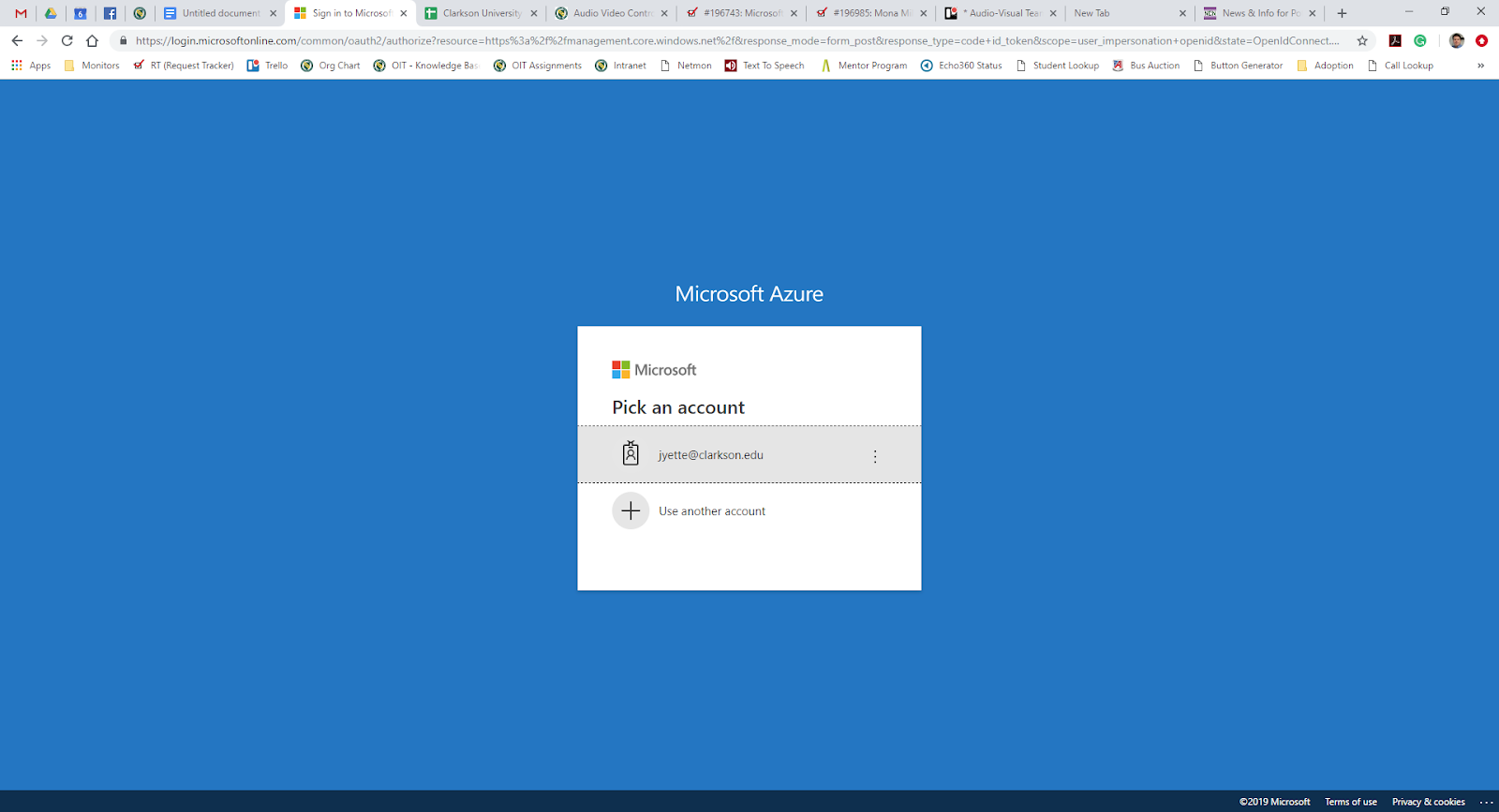The image size is (1499, 812).
Task: Open the pinned Clarkson seal tab
Action: point(140,13)
